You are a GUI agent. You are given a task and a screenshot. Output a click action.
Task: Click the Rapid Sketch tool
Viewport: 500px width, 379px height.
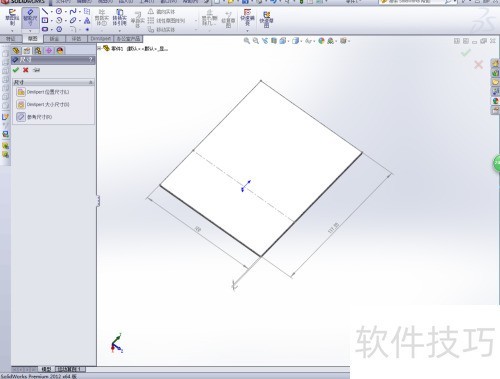click(x=266, y=19)
